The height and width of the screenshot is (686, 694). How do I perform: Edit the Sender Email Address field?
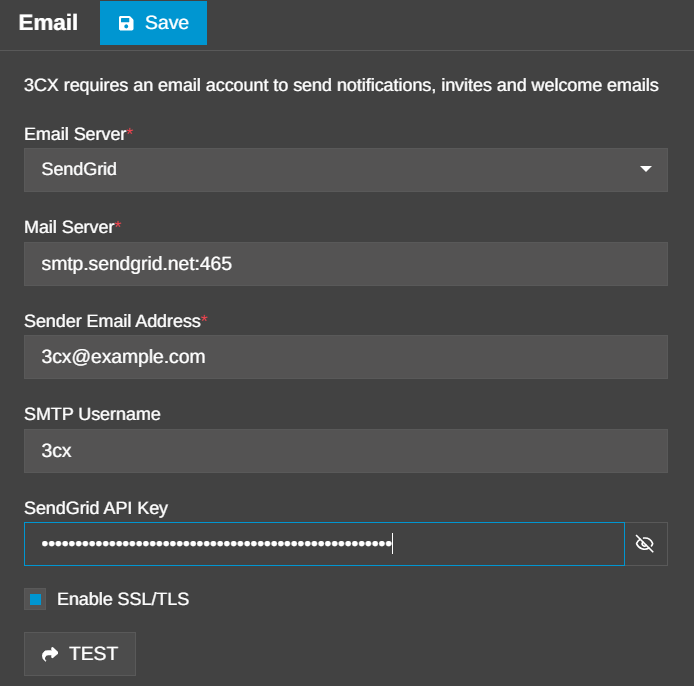[x=346, y=357]
